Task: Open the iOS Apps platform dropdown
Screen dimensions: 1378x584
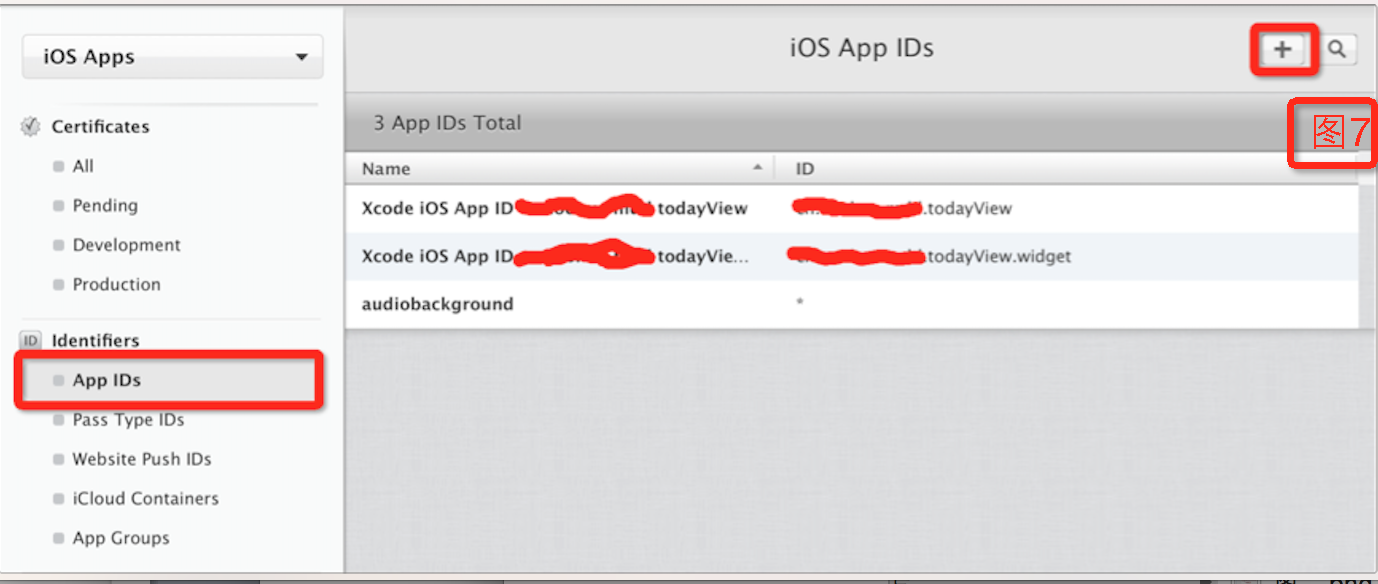Action: (172, 57)
